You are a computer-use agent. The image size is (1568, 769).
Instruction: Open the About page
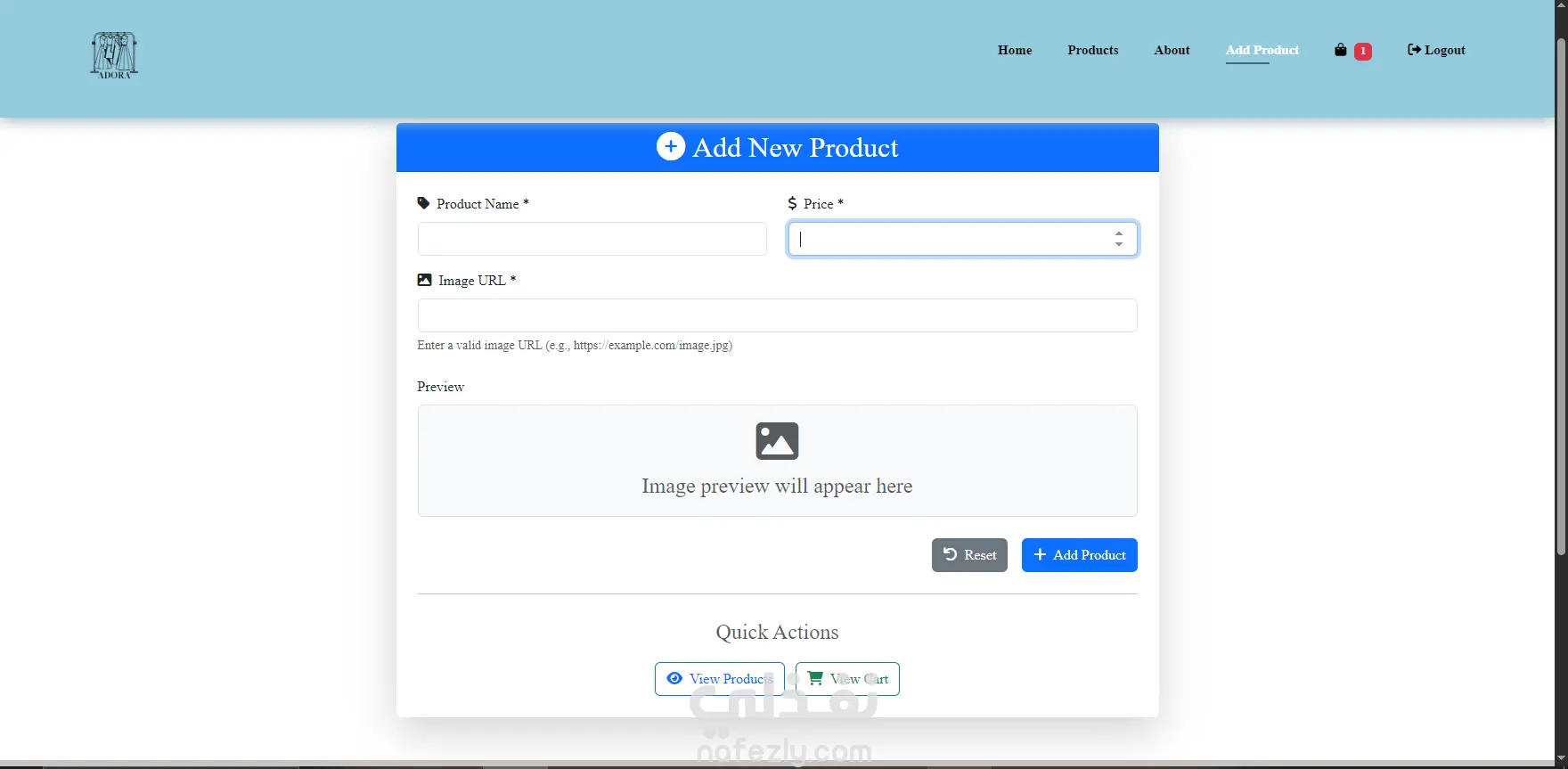pyautogui.click(x=1172, y=50)
